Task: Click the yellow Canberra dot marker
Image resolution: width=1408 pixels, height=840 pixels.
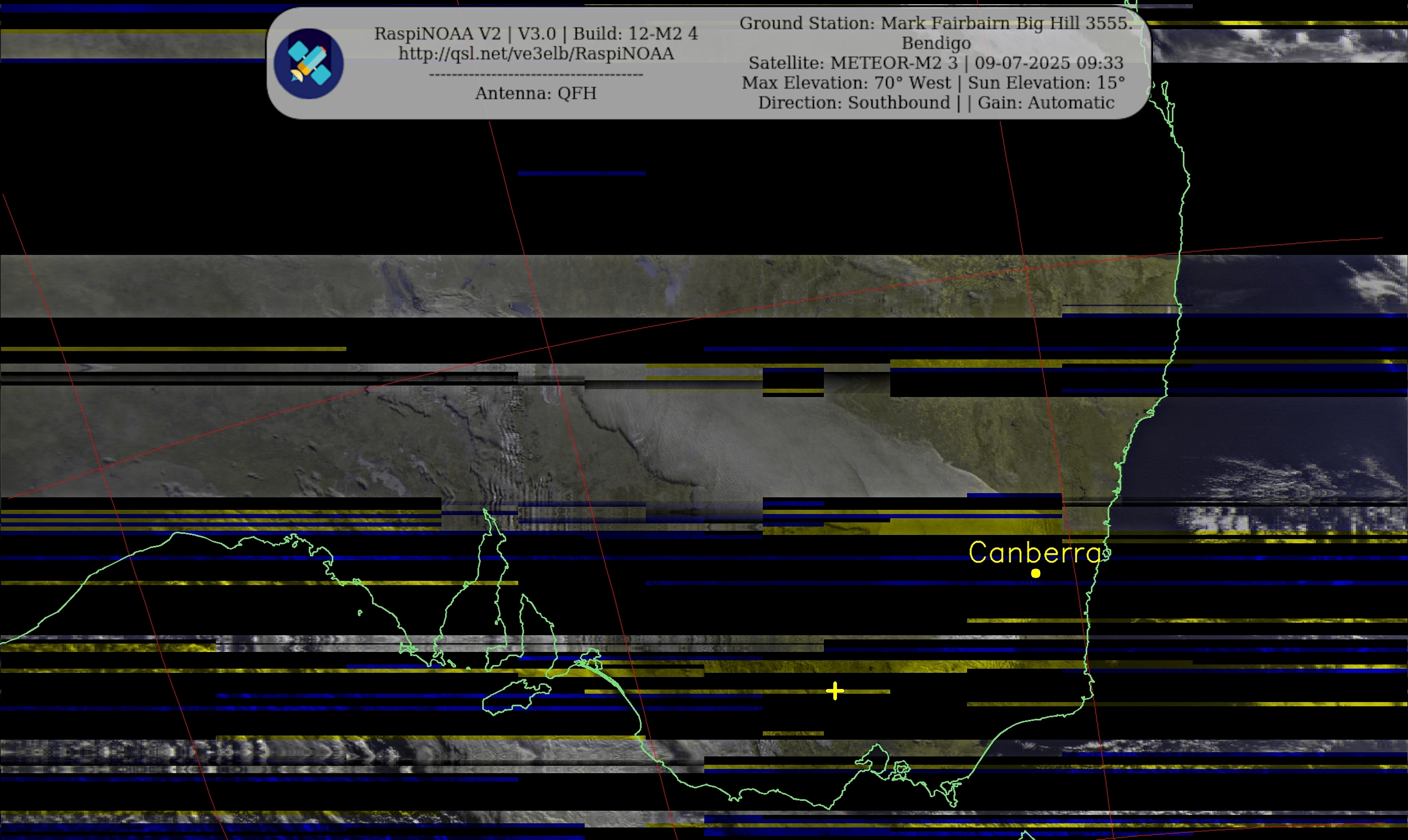Action: point(1035,574)
